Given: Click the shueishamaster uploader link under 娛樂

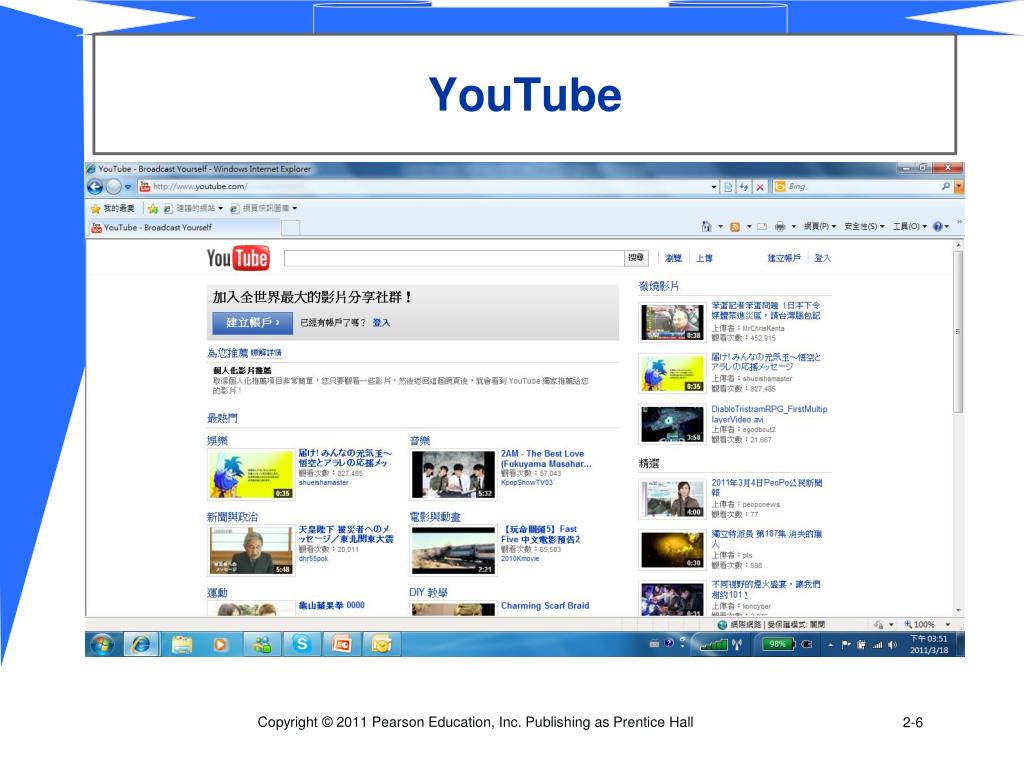Looking at the screenshot, I should point(323,483).
